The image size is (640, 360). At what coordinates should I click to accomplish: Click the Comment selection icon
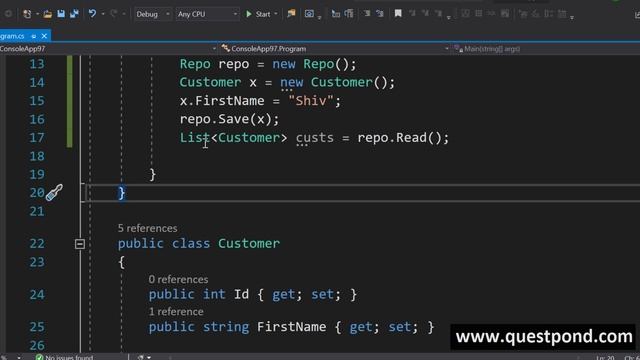pos(336,14)
